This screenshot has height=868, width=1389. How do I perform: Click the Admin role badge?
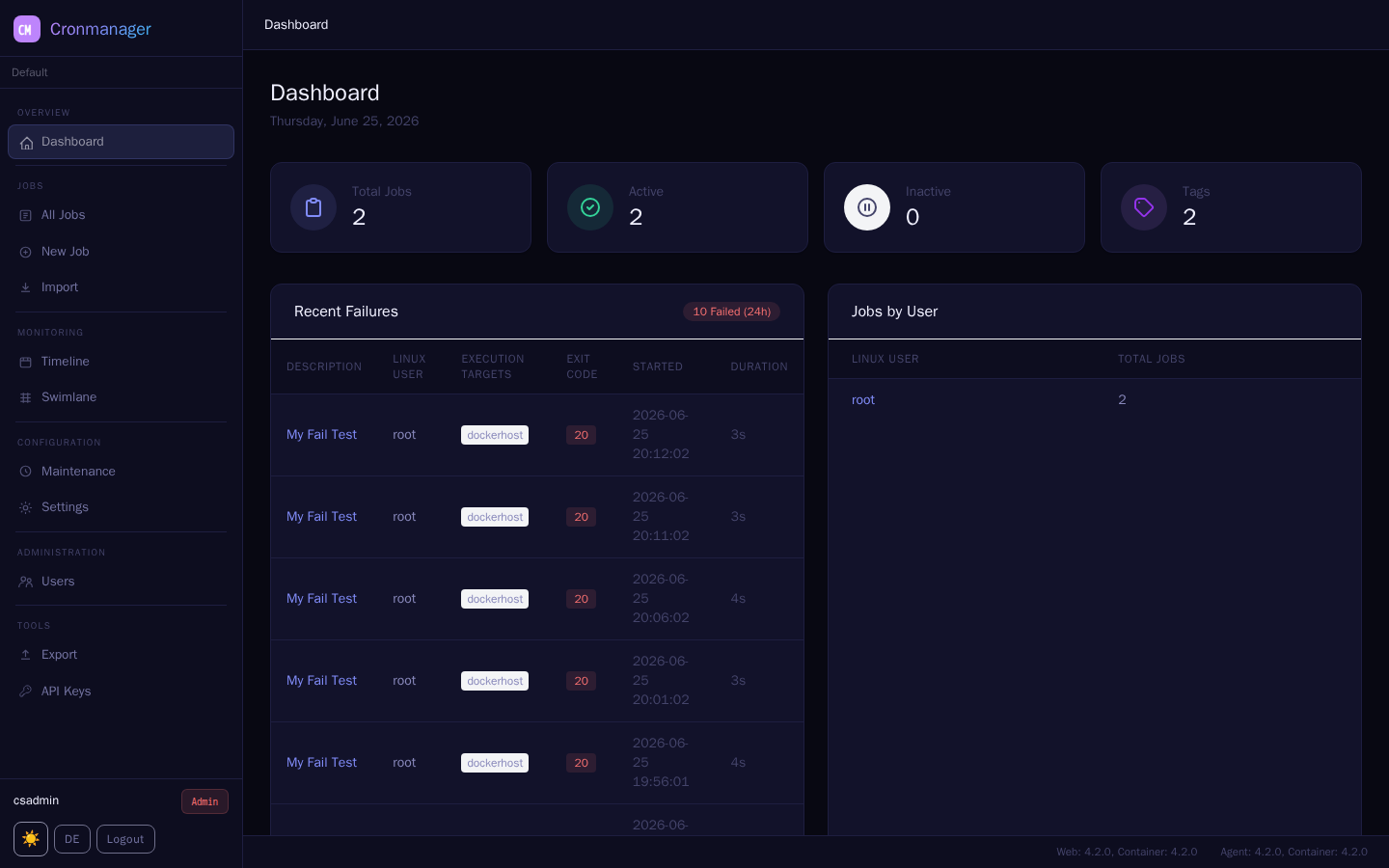(204, 801)
